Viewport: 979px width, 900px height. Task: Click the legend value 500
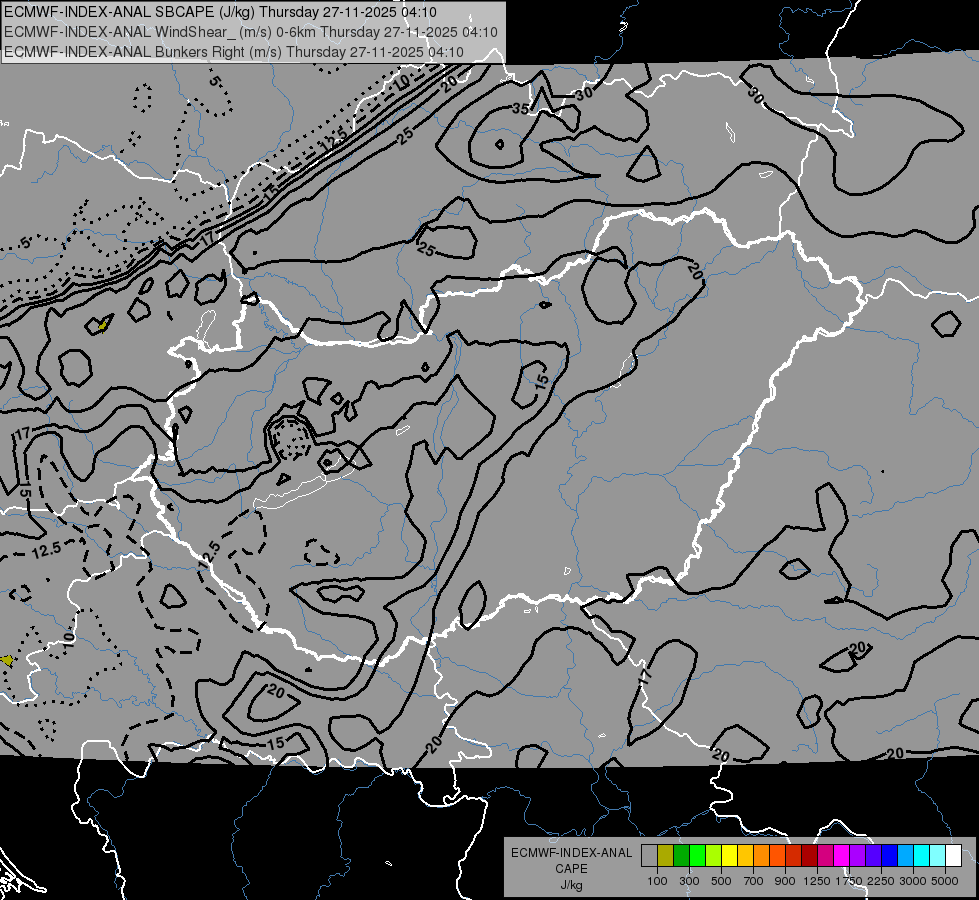(x=721, y=881)
